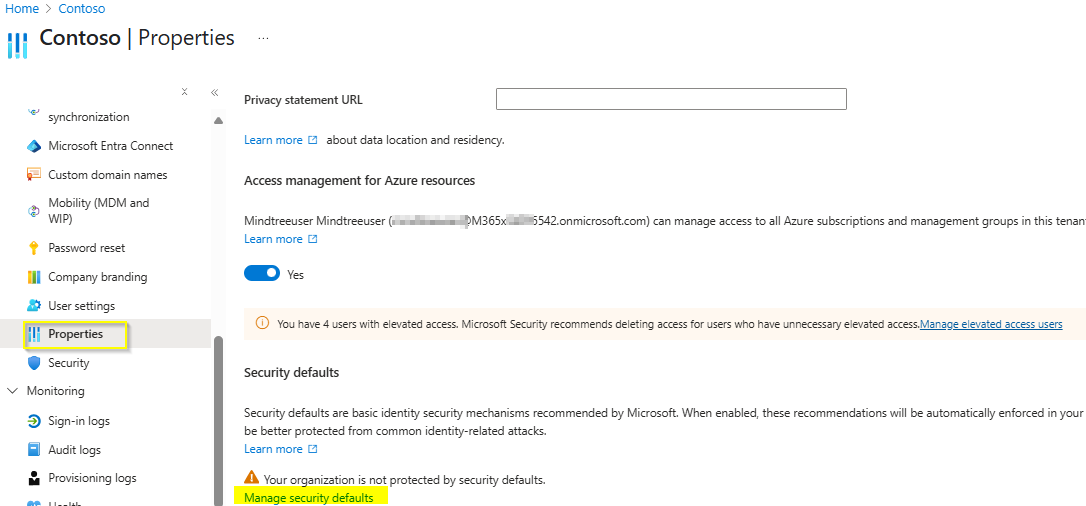Screen dimensions: 1086x506
Task: Click the Privacy statement URL label
Action: coord(303,100)
